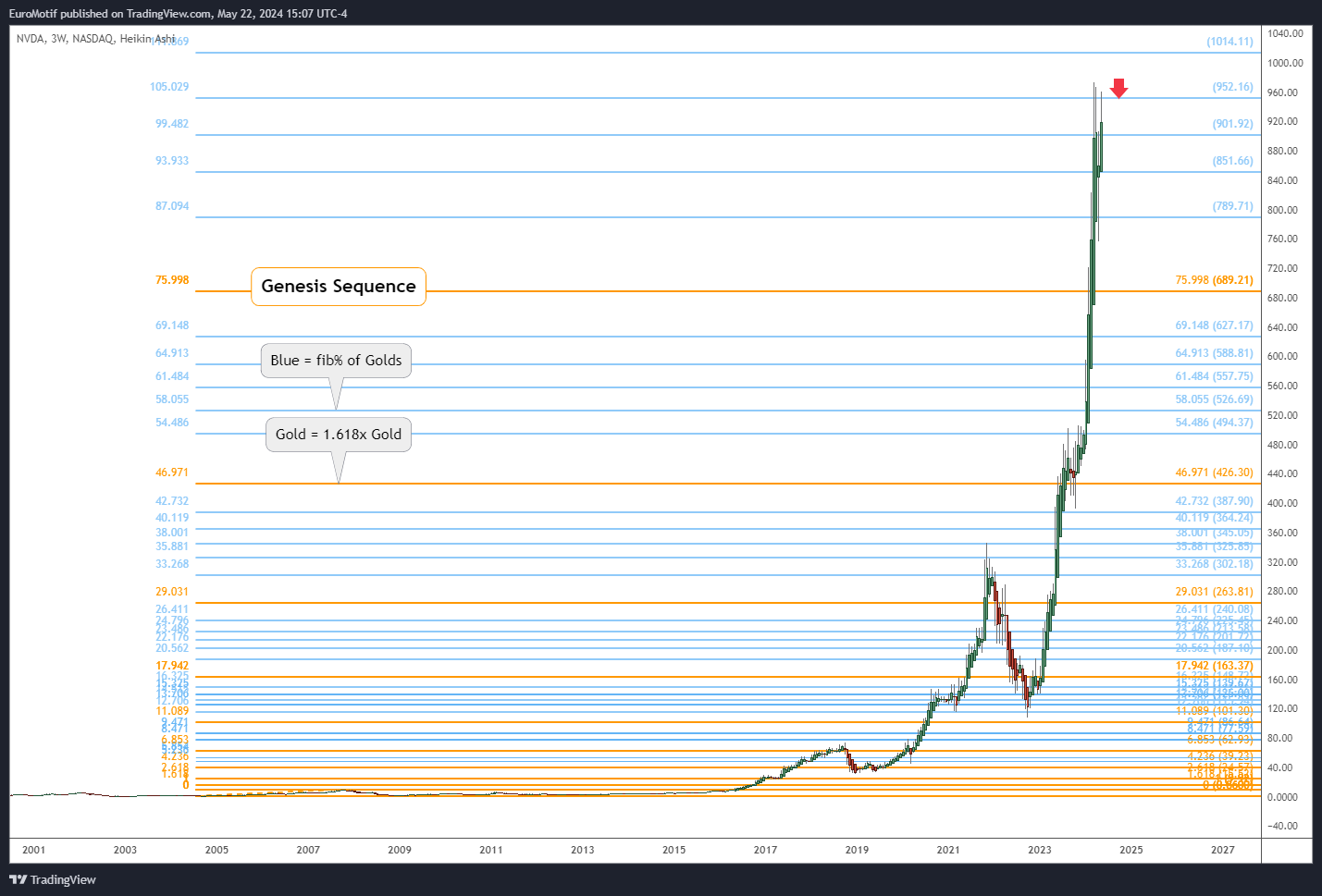The width and height of the screenshot is (1322, 896).
Task: Click the EuroMotif published on TradingView.com header text
Action: point(179,14)
